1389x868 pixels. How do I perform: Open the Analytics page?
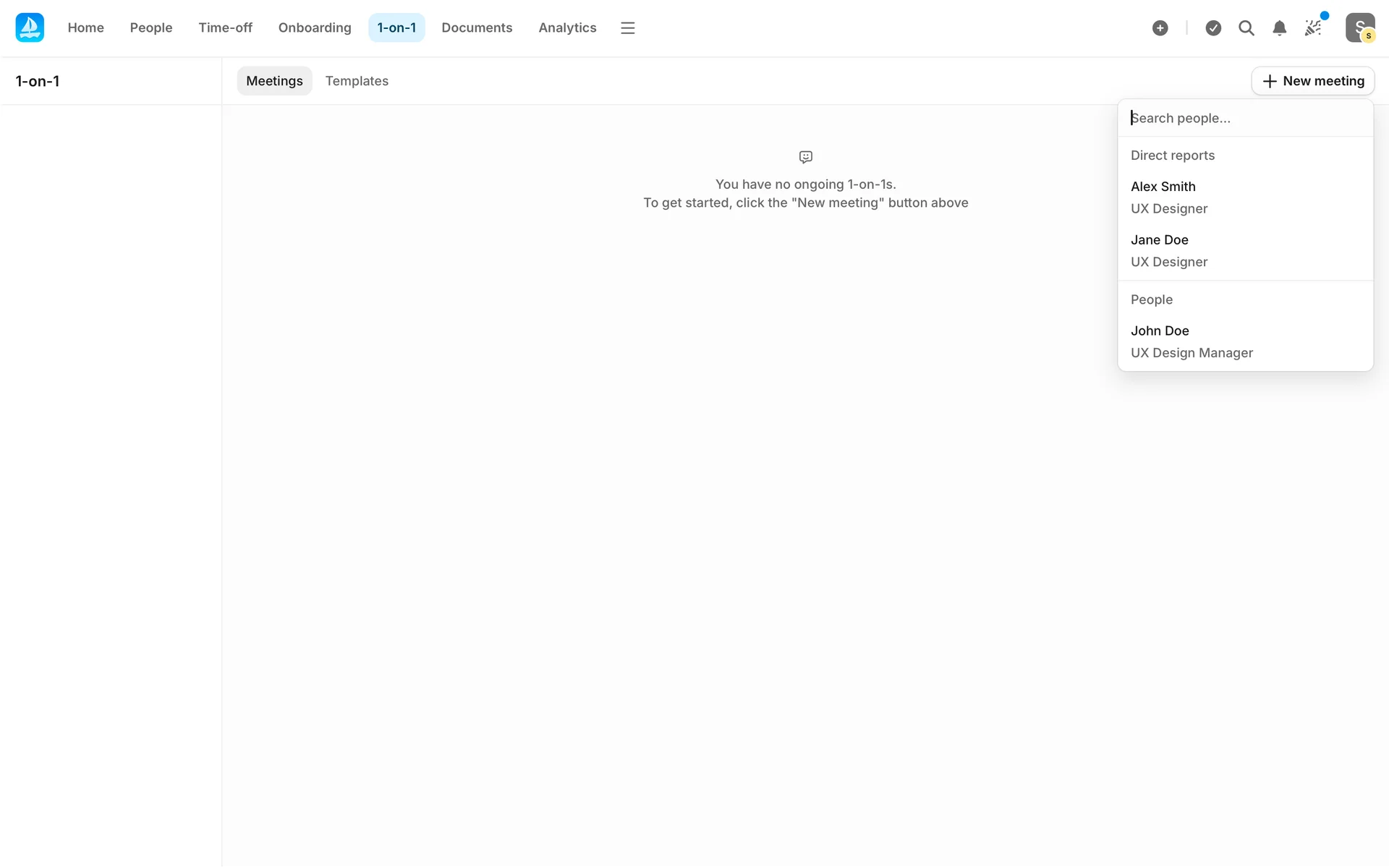coord(567,27)
